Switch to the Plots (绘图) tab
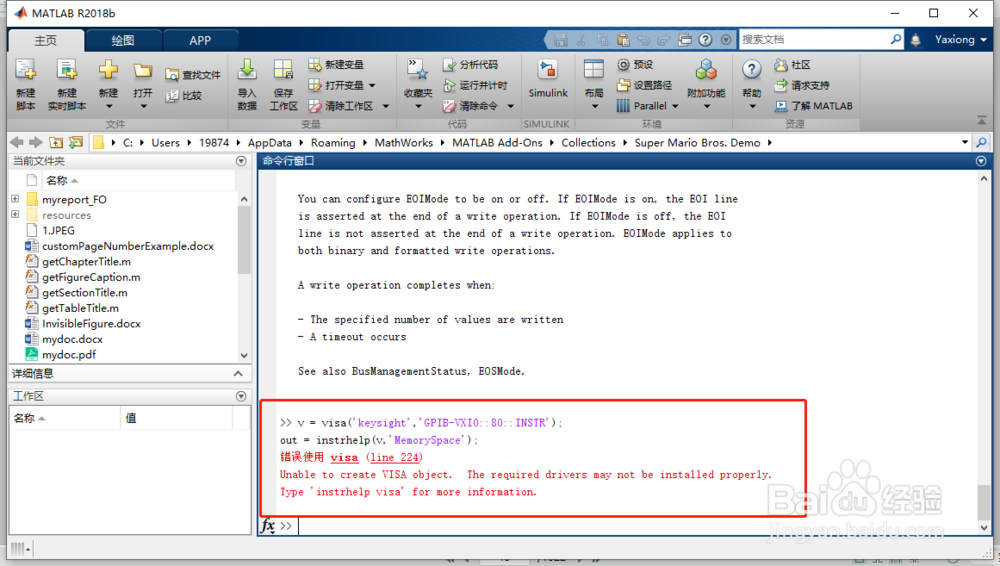Viewport: 1000px width, 566px height. [x=122, y=40]
